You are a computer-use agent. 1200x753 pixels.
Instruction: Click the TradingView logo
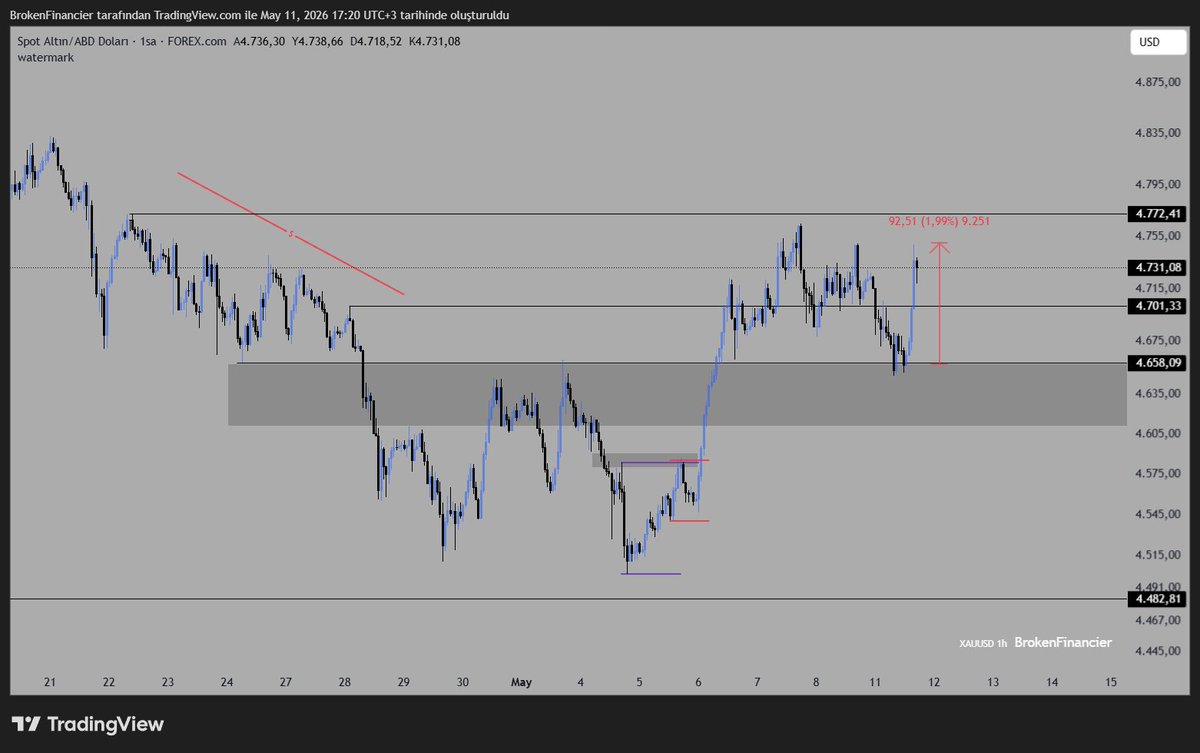point(88,724)
